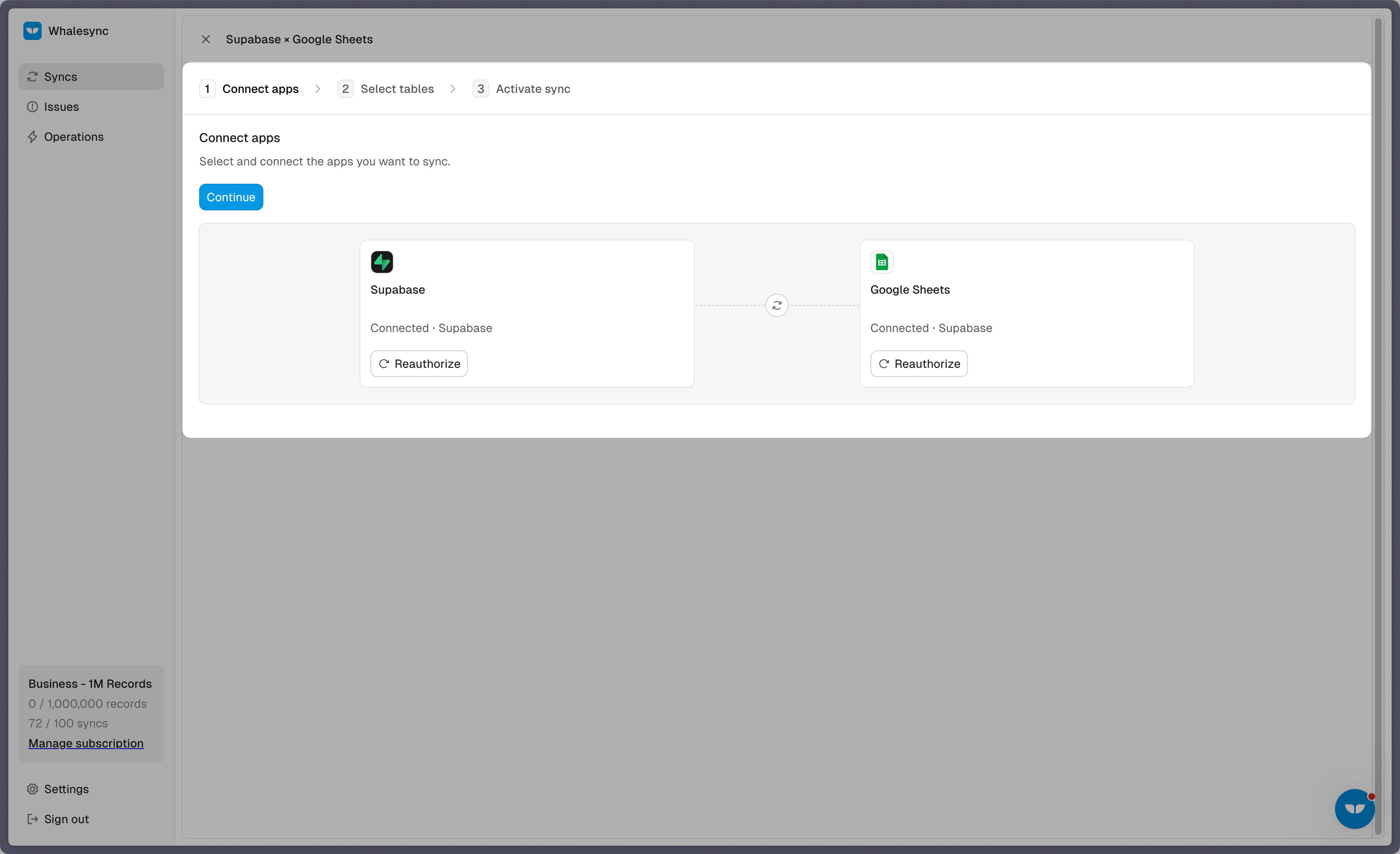
Task: Select the Connect apps step
Action: 250,89
